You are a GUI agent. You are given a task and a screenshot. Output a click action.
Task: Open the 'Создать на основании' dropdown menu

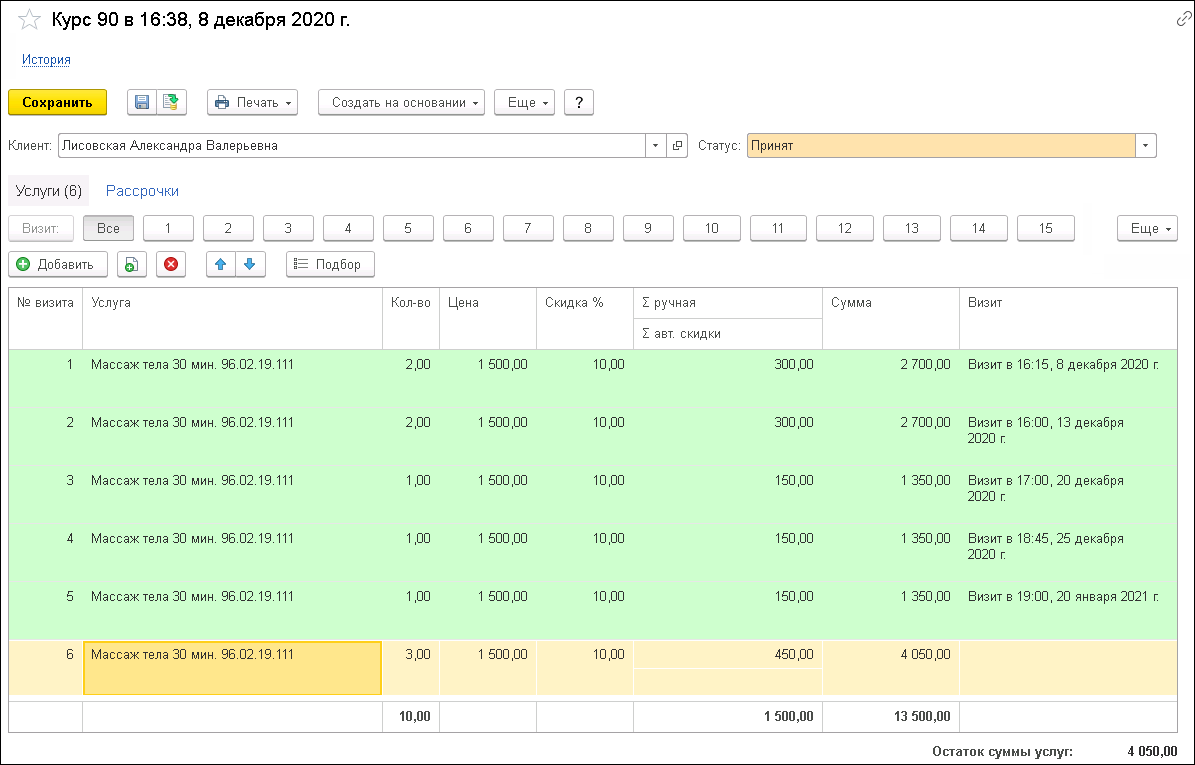pyautogui.click(x=401, y=102)
